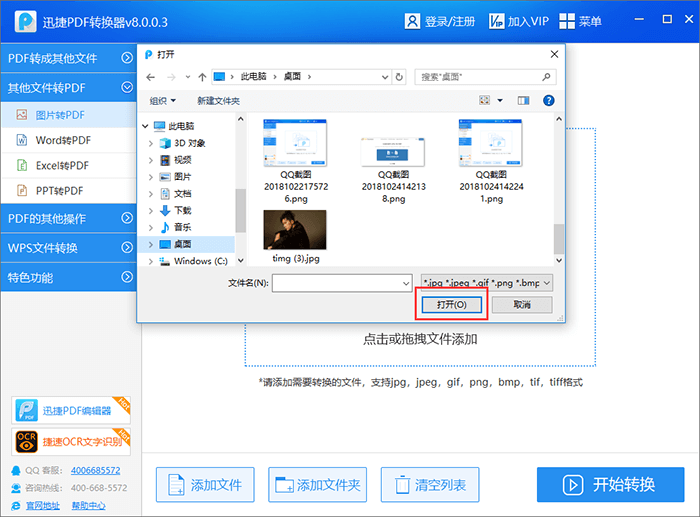Viewport: 700px width, 517px height.
Task: Click the folder tree scrollbar thumb
Action: [241, 210]
